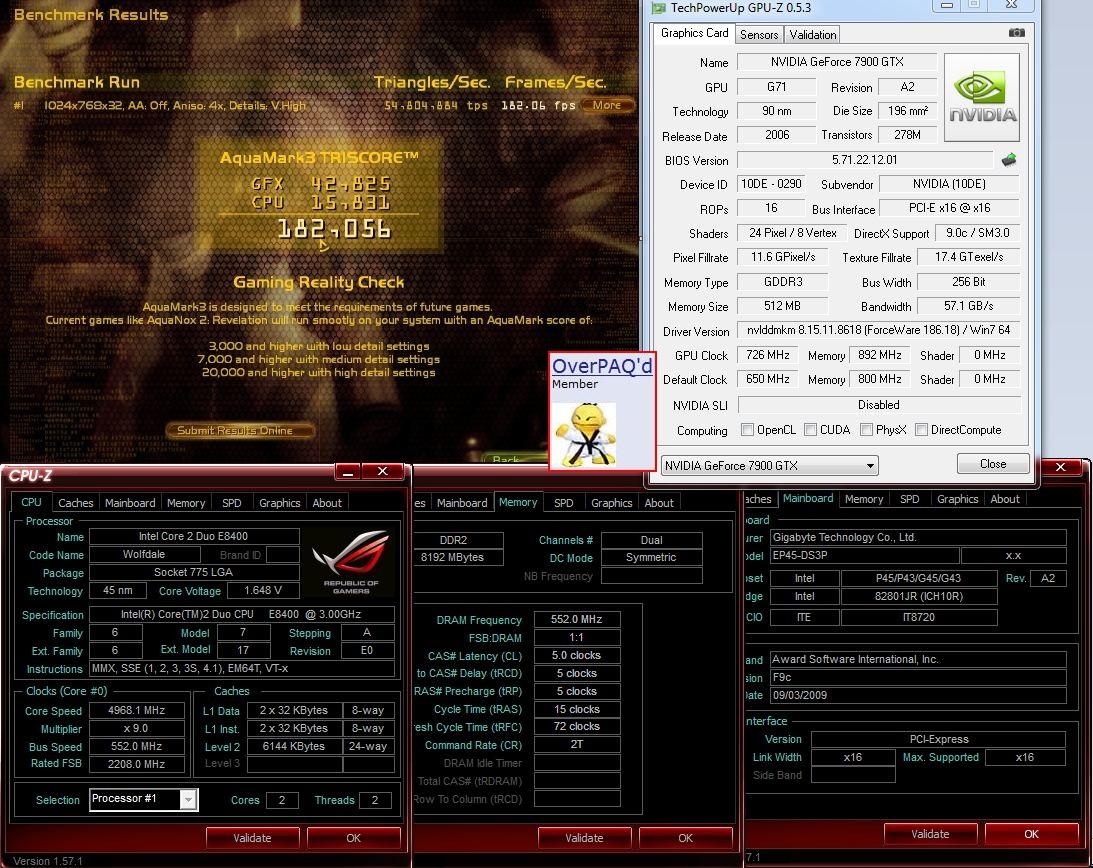Image resolution: width=1093 pixels, height=868 pixels.
Task: Click the NVIDIA SLI Disabled field
Action: coord(879,404)
